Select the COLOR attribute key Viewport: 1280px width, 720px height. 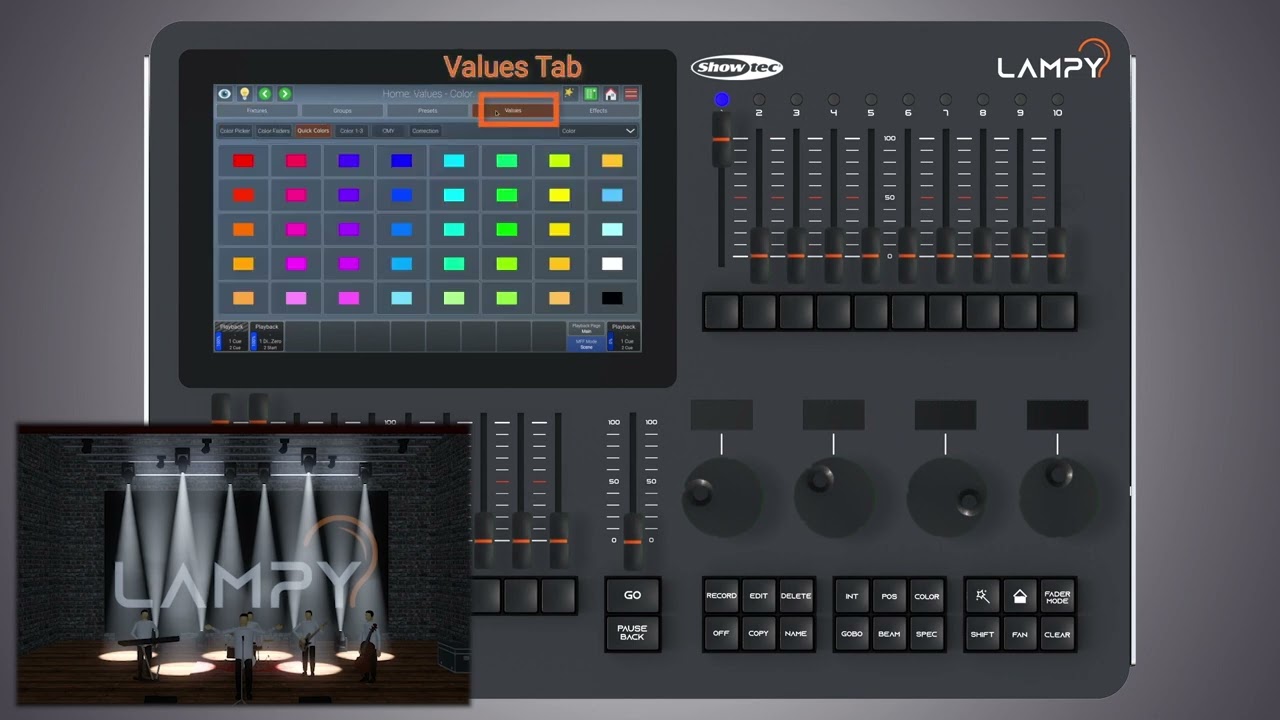tap(927, 596)
